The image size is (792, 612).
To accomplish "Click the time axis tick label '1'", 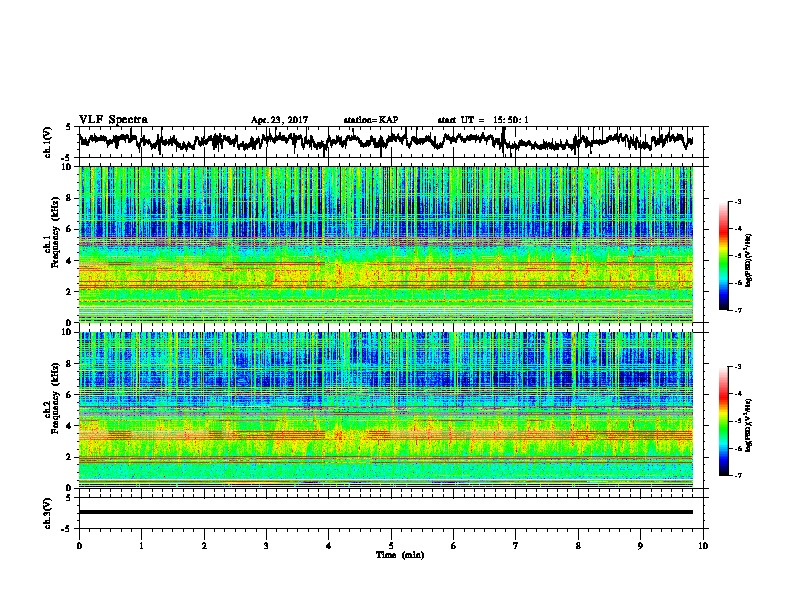I will (x=141, y=546).
